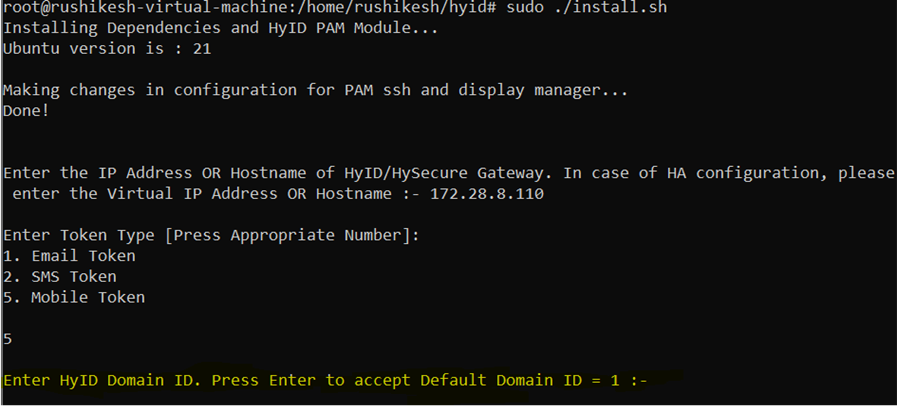
Task: Click the entered IP address 172.28.8.110
Action: pyautogui.click(x=487, y=194)
